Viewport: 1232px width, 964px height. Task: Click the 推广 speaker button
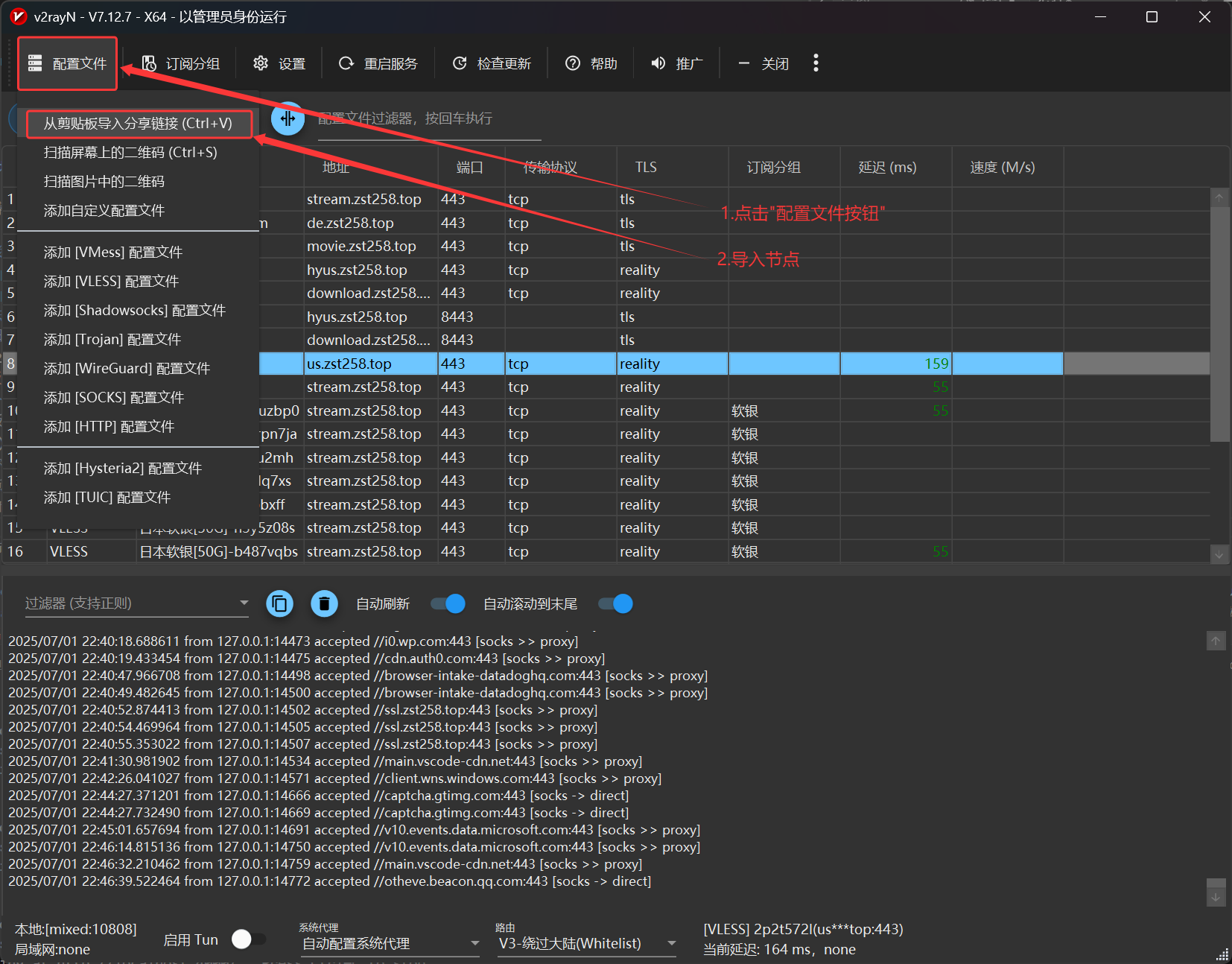[677, 63]
